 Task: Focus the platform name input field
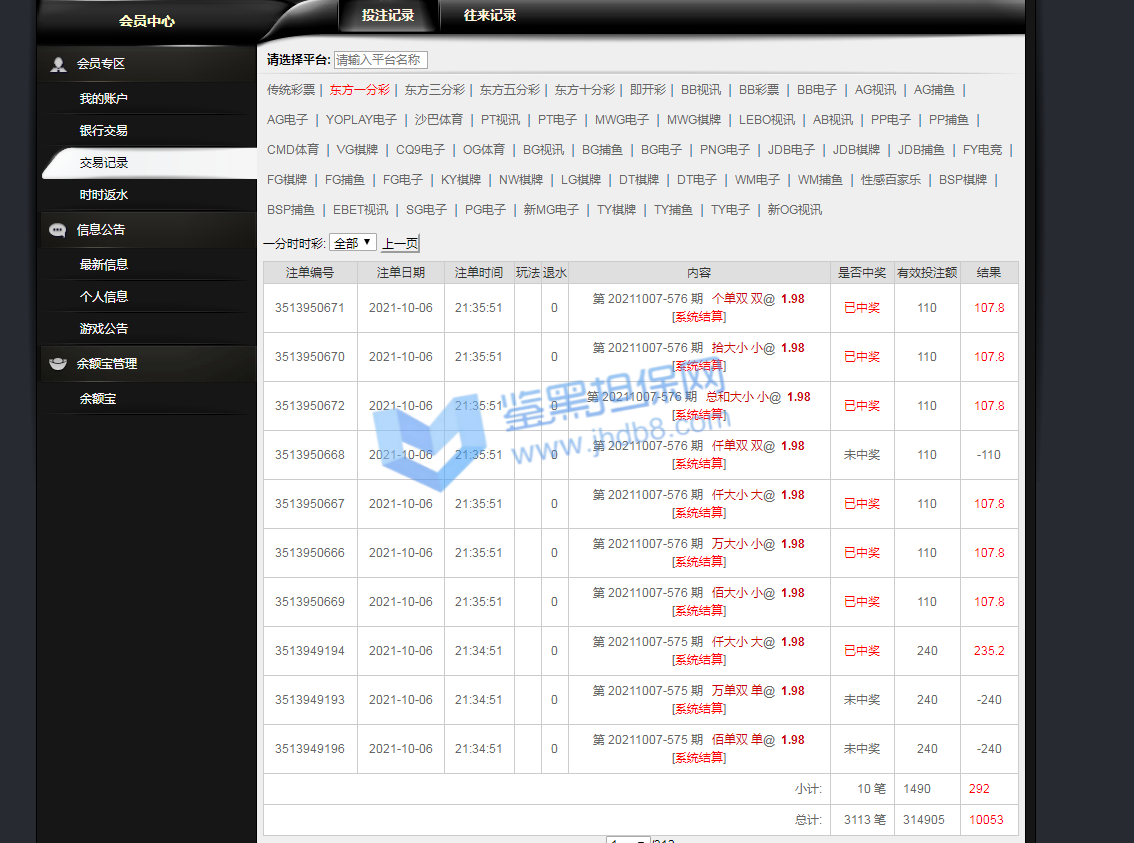380,60
